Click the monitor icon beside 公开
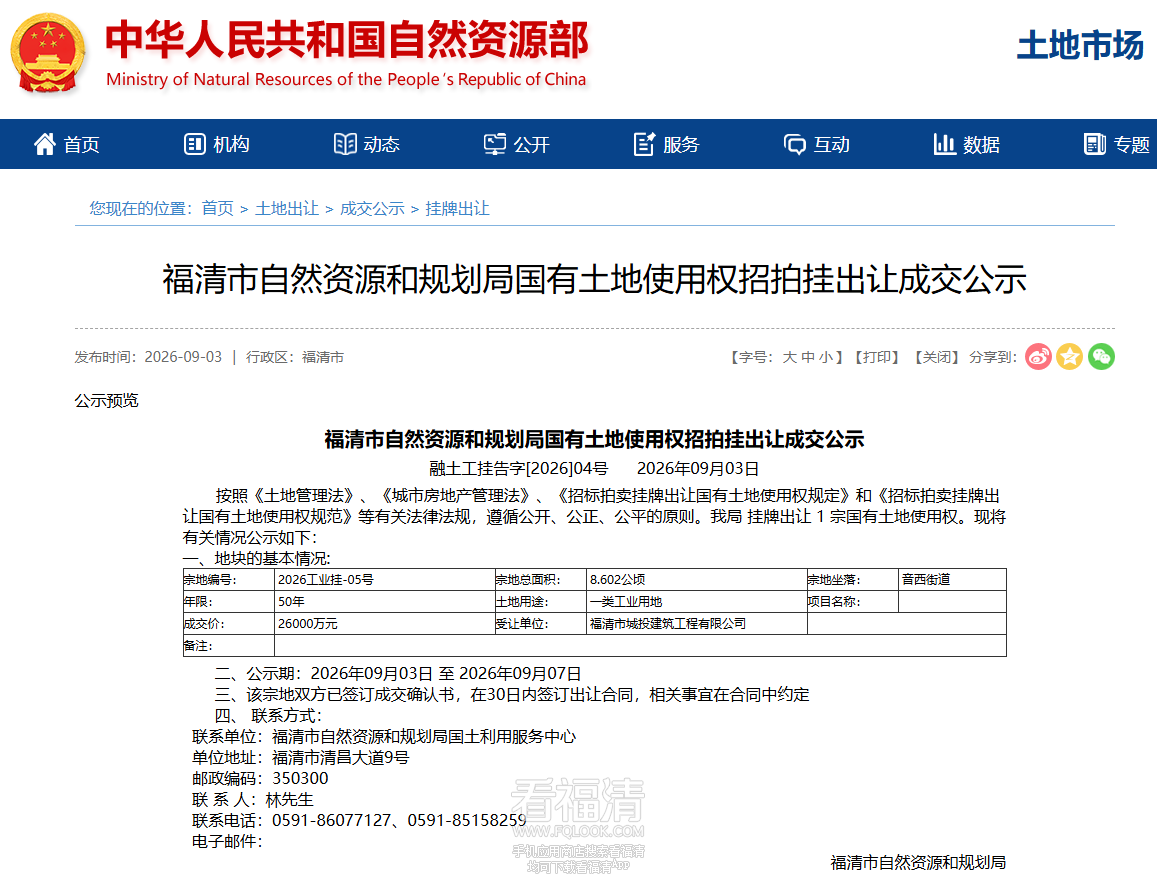Image resolution: width=1157 pixels, height=890 pixels. [x=494, y=144]
